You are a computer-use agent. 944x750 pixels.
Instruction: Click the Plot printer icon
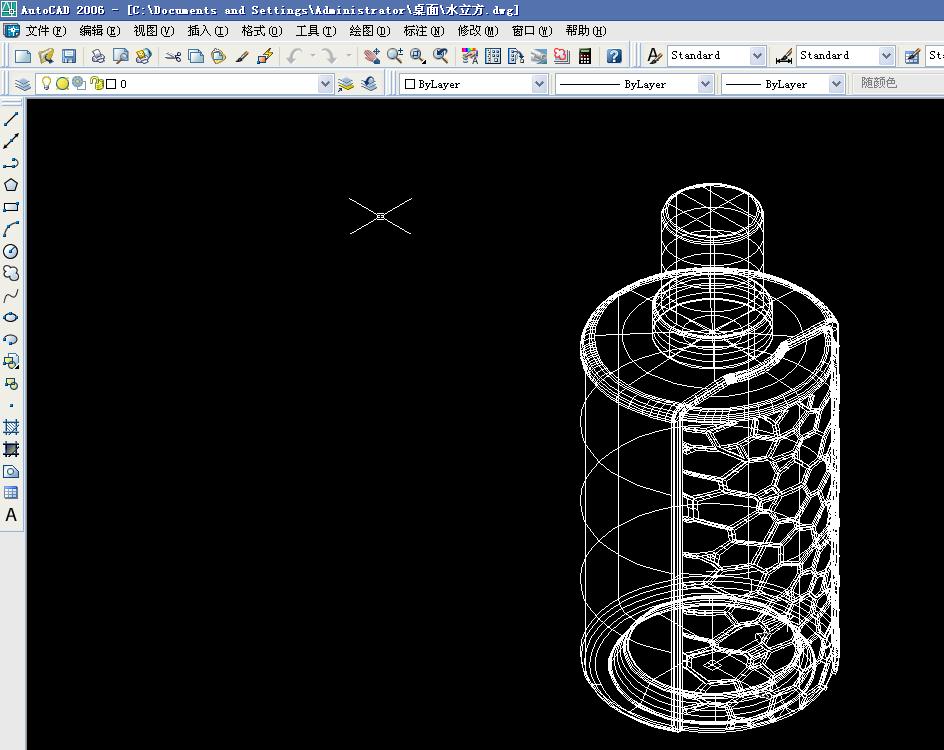point(98,56)
